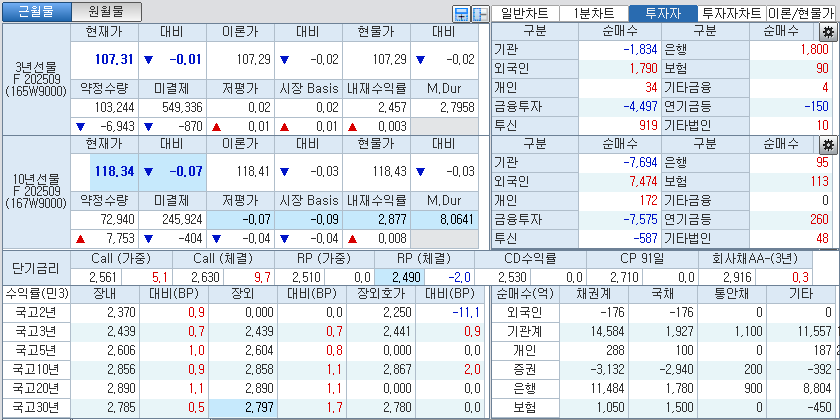Select the 투자자 tab
This screenshot has width=840, height=420.
663,13
